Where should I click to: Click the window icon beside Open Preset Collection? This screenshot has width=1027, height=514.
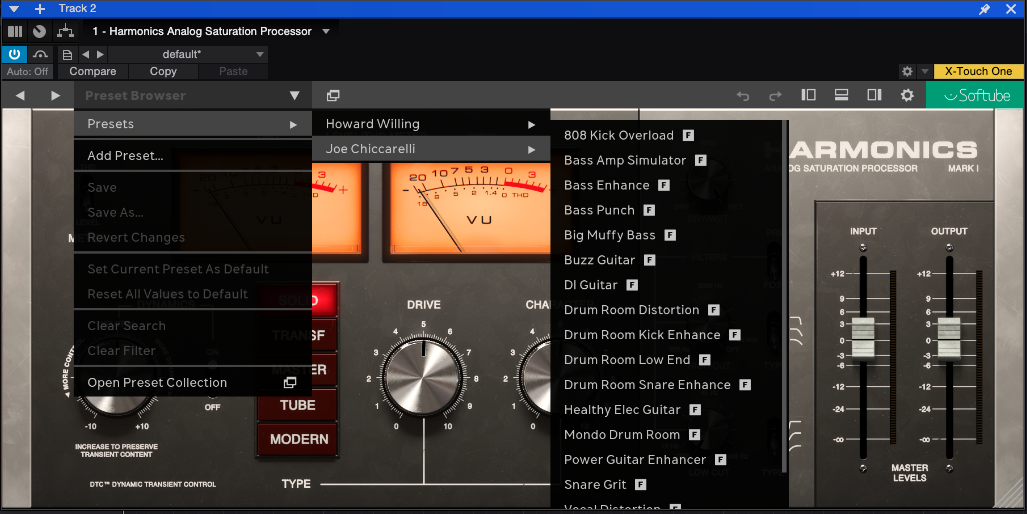coord(289,382)
